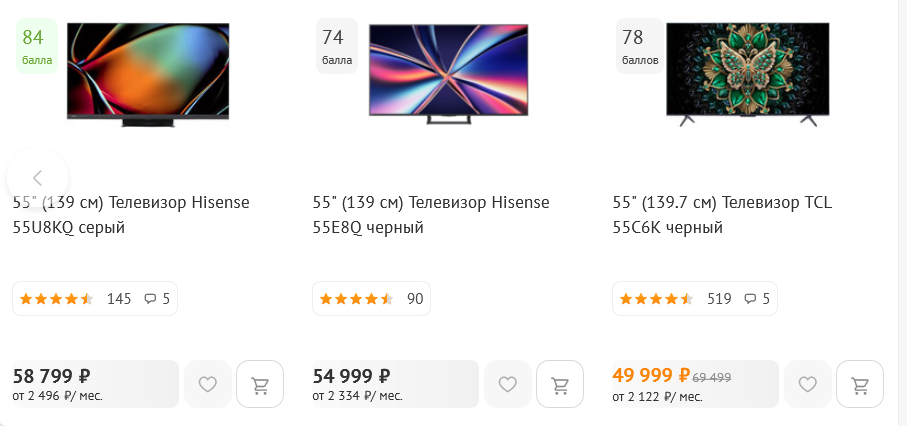The height and width of the screenshot is (426, 907).
Task: Put Hisense 55E8Q in the cart
Action: (560, 384)
